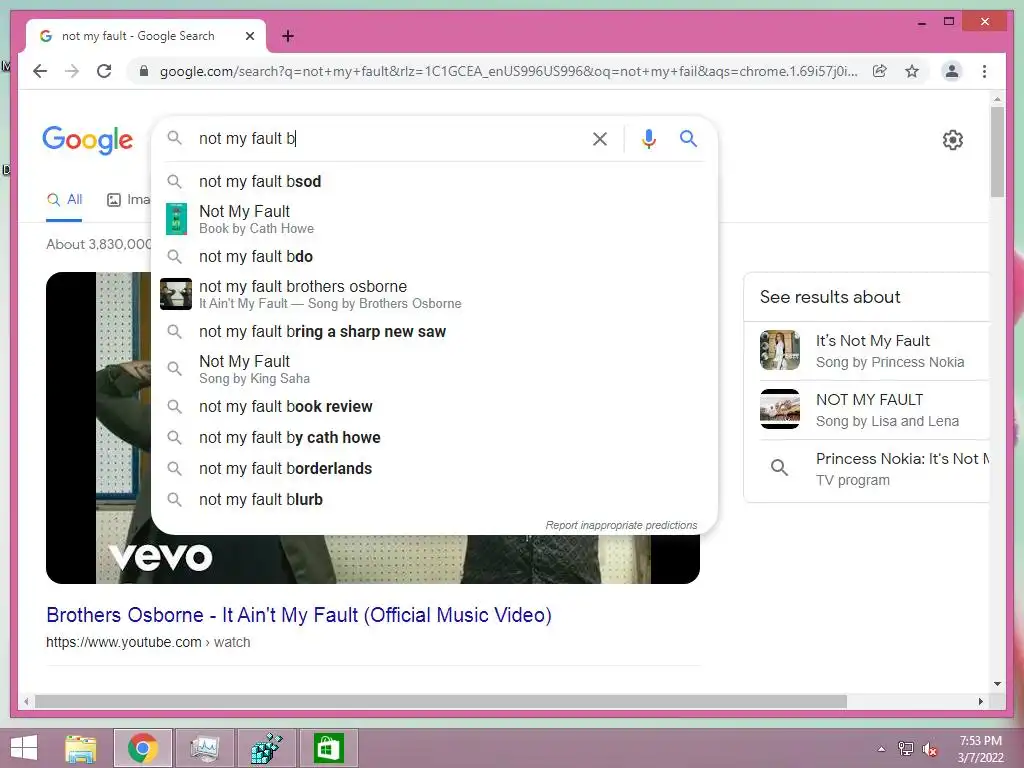Image resolution: width=1024 pixels, height=768 pixels.
Task: Click the 'See results about' heading
Action: (x=829, y=297)
